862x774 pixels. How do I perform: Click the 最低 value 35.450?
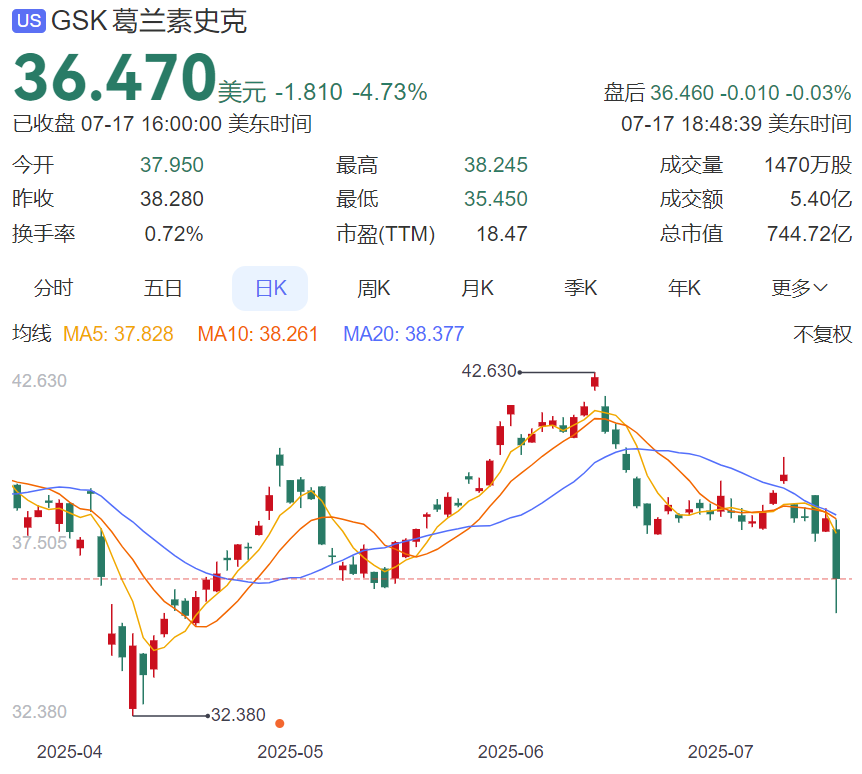pos(495,199)
